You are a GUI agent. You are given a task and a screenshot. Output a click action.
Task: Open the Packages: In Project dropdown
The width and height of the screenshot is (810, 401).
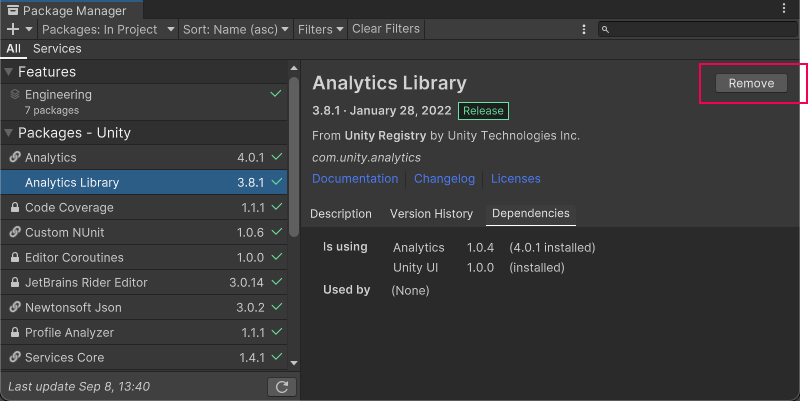click(107, 30)
